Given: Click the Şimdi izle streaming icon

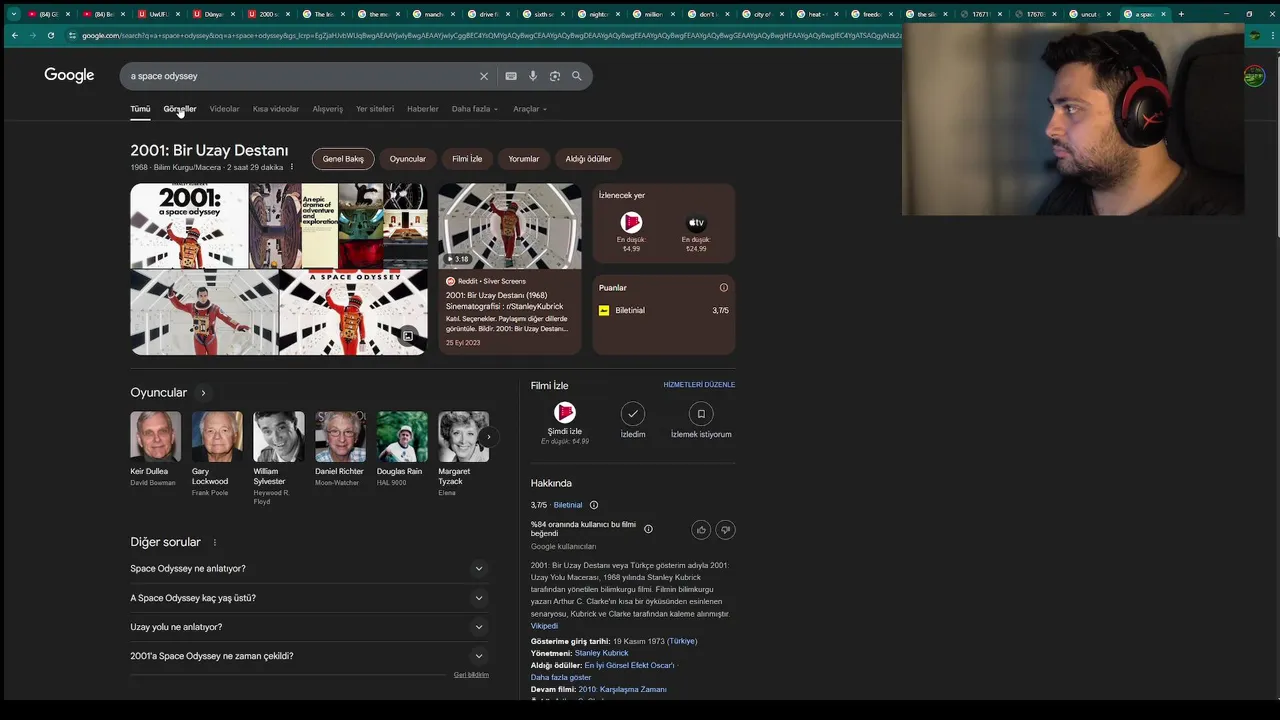Looking at the screenshot, I should pos(565,413).
